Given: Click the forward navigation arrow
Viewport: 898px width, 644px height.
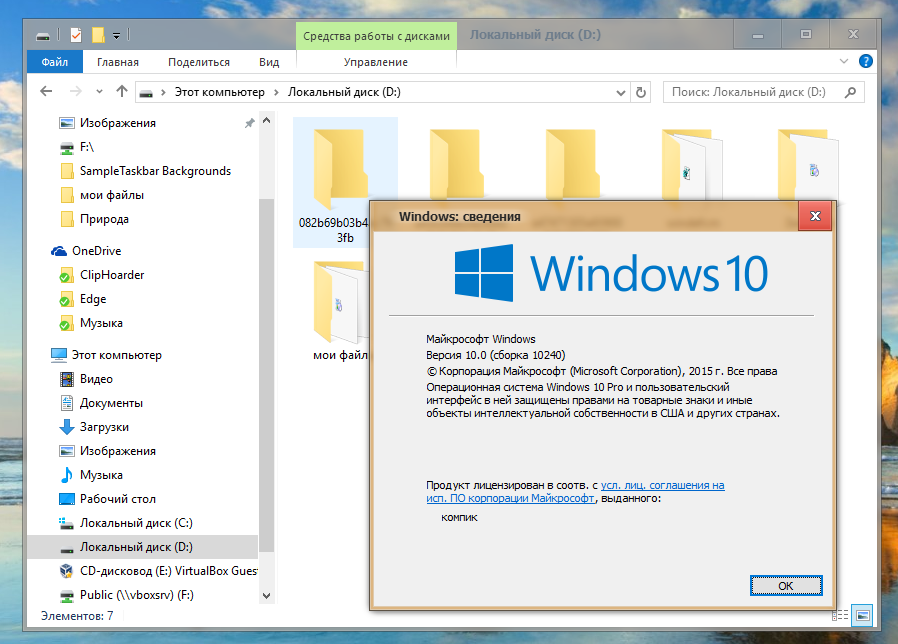Looking at the screenshot, I should click(x=76, y=92).
